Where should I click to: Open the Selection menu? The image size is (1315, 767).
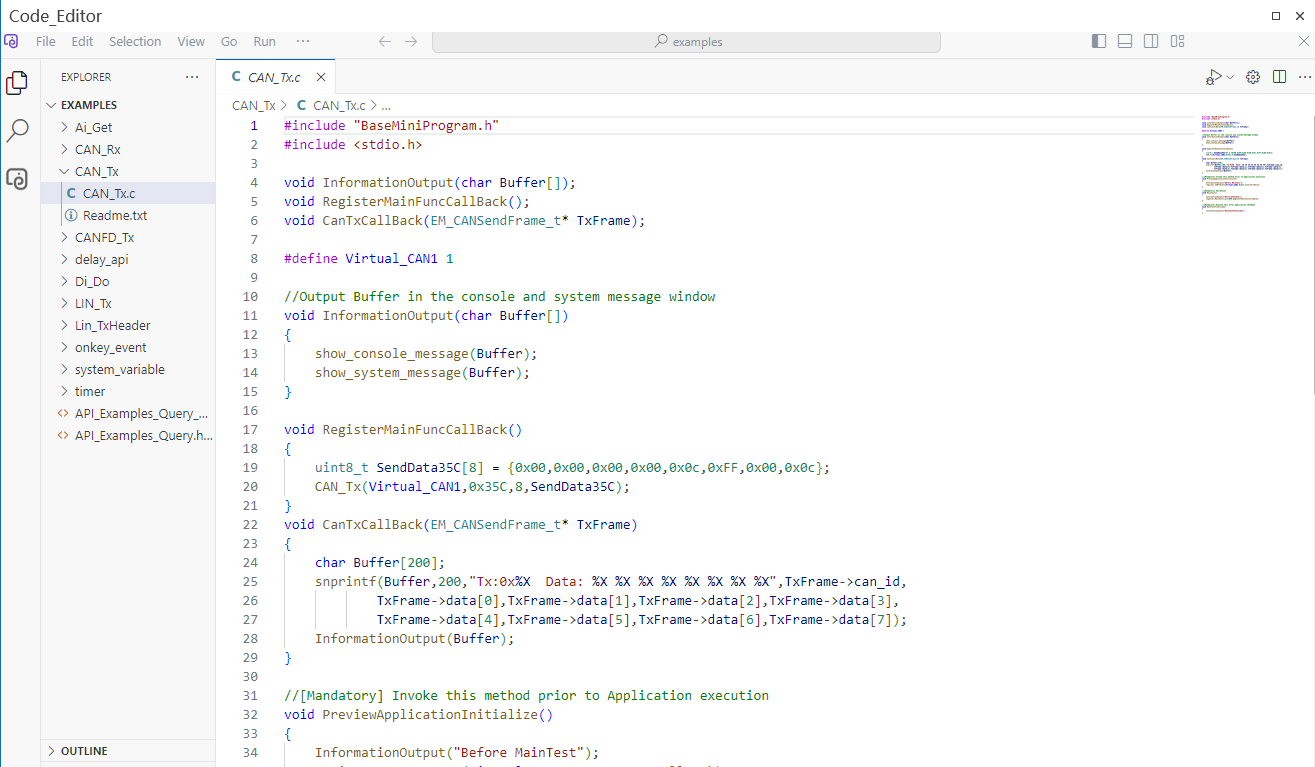pyautogui.click(x=135, y=41)
